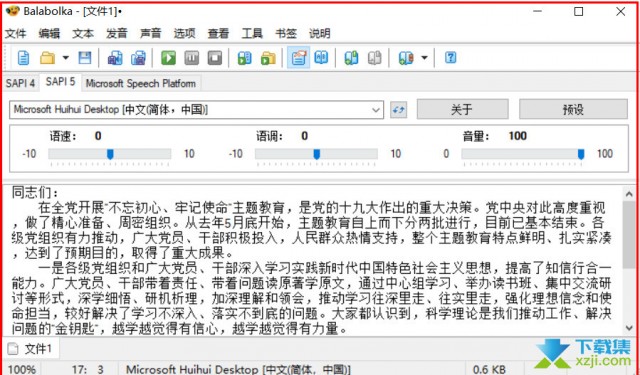Image resolution: width=640 pixels, height=375 pixels.
Task: Open the Microsoft Huihui Desktop voice dropdown
Action: pyautogui.click(x=196, y=110)
